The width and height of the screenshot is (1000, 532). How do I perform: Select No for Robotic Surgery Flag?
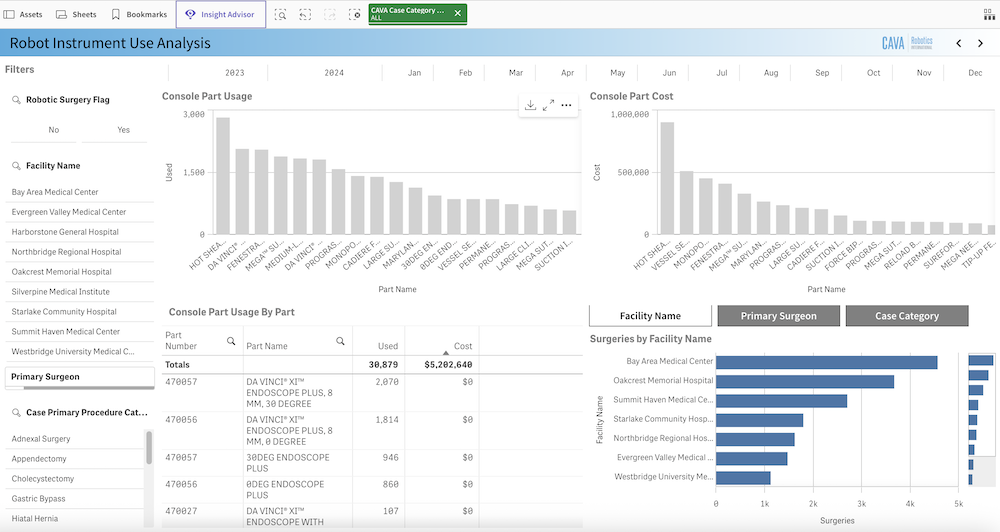coord(54,130)
